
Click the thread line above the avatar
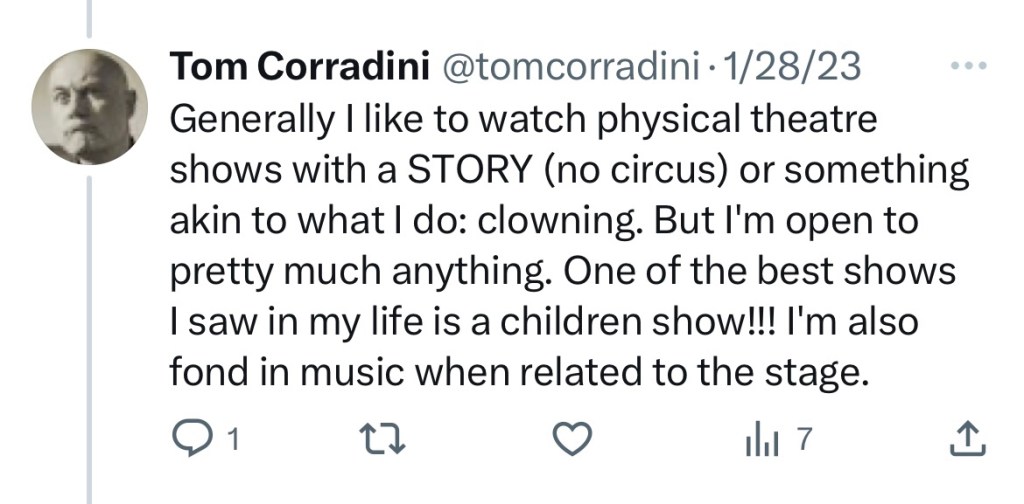(89, 20)
